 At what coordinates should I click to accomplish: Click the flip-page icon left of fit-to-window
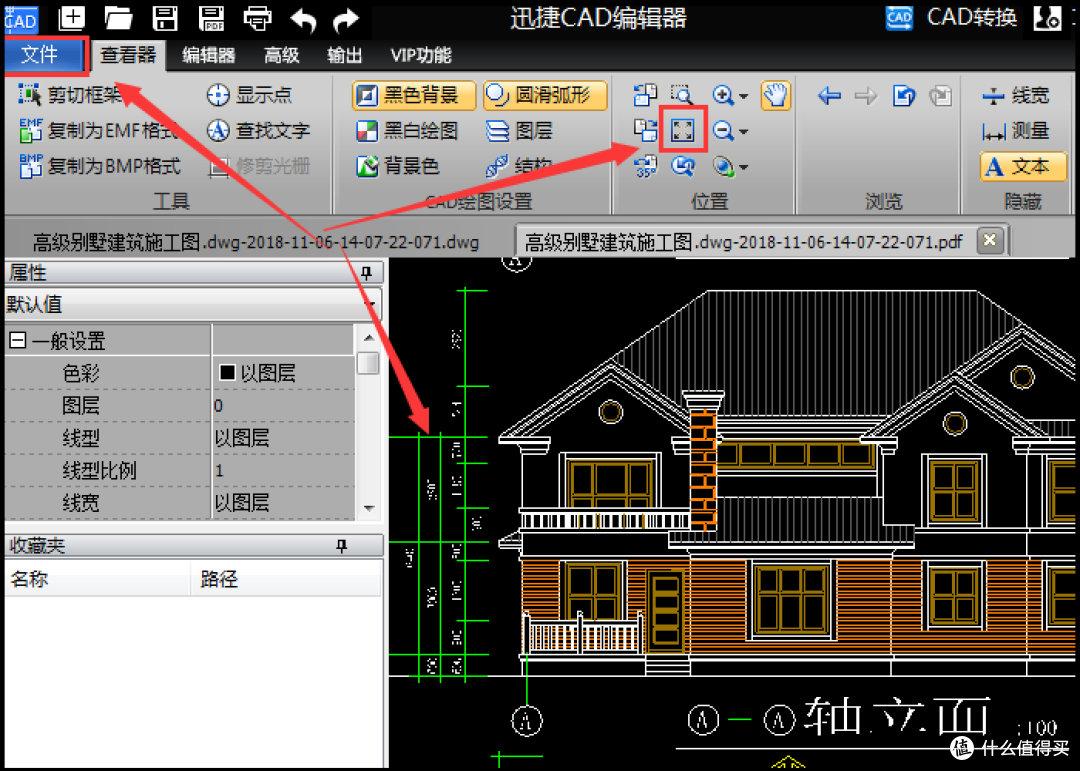tap(645, 130)
